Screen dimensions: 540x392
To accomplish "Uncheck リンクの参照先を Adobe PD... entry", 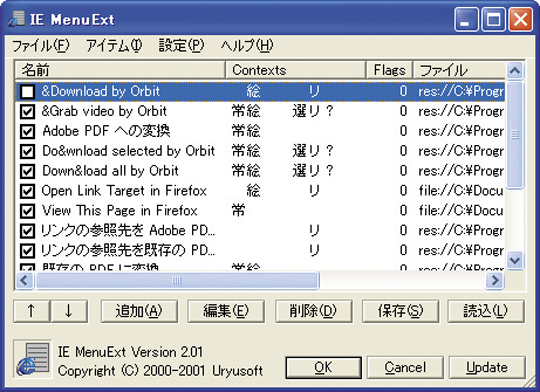I will (28, 231).
